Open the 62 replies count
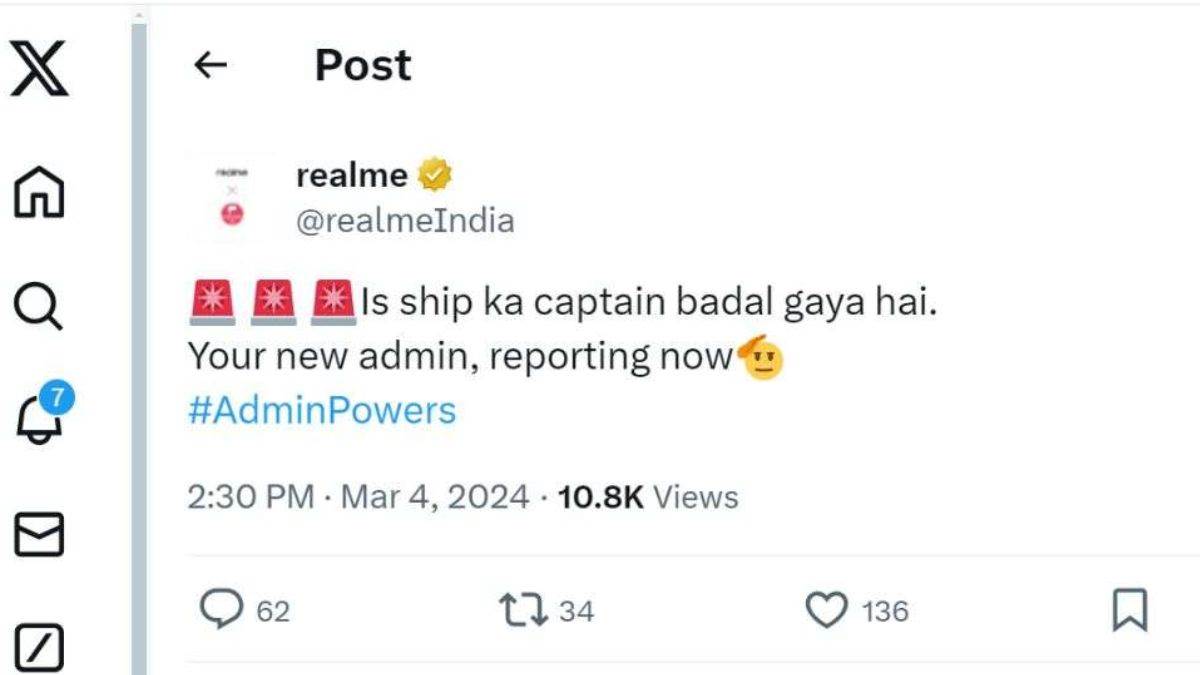1200x675 pixels. tap(271, 608)
